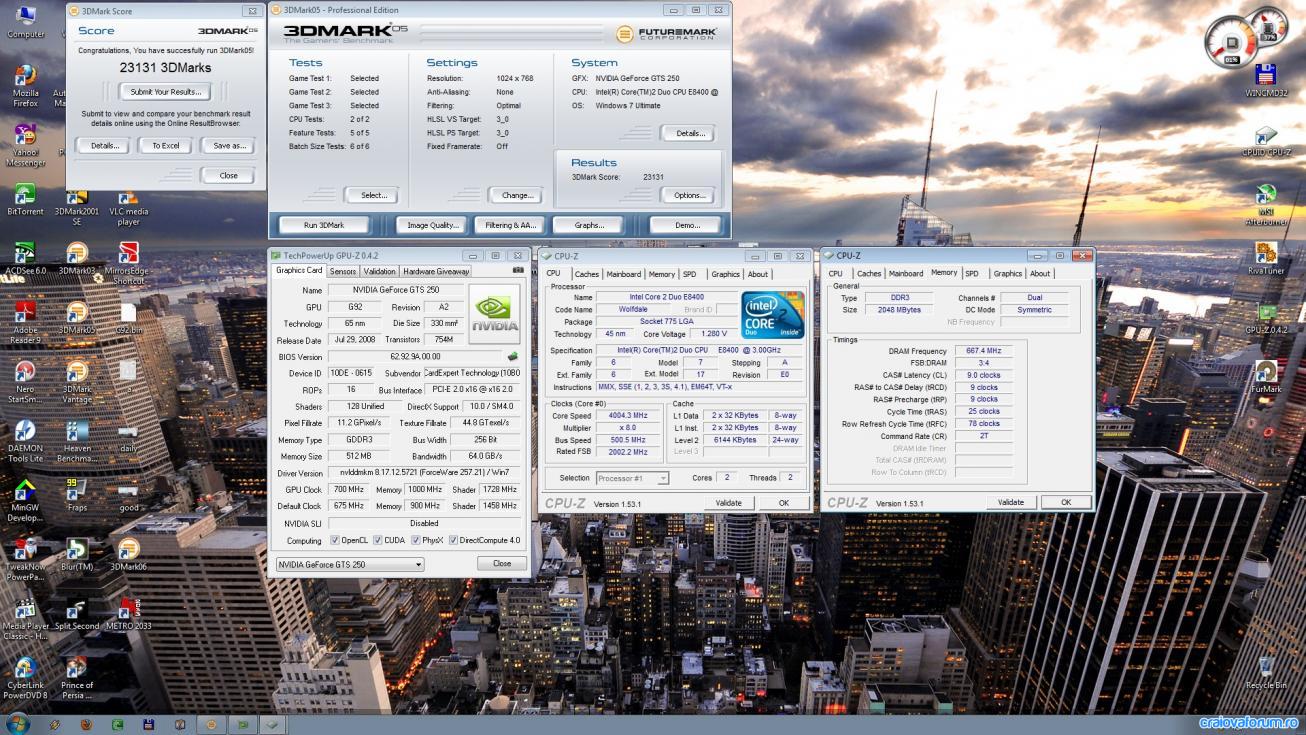1306x735 pixels.
Task: Launch the DAEMON Tools Lite desktop icon
Action: 25,440
